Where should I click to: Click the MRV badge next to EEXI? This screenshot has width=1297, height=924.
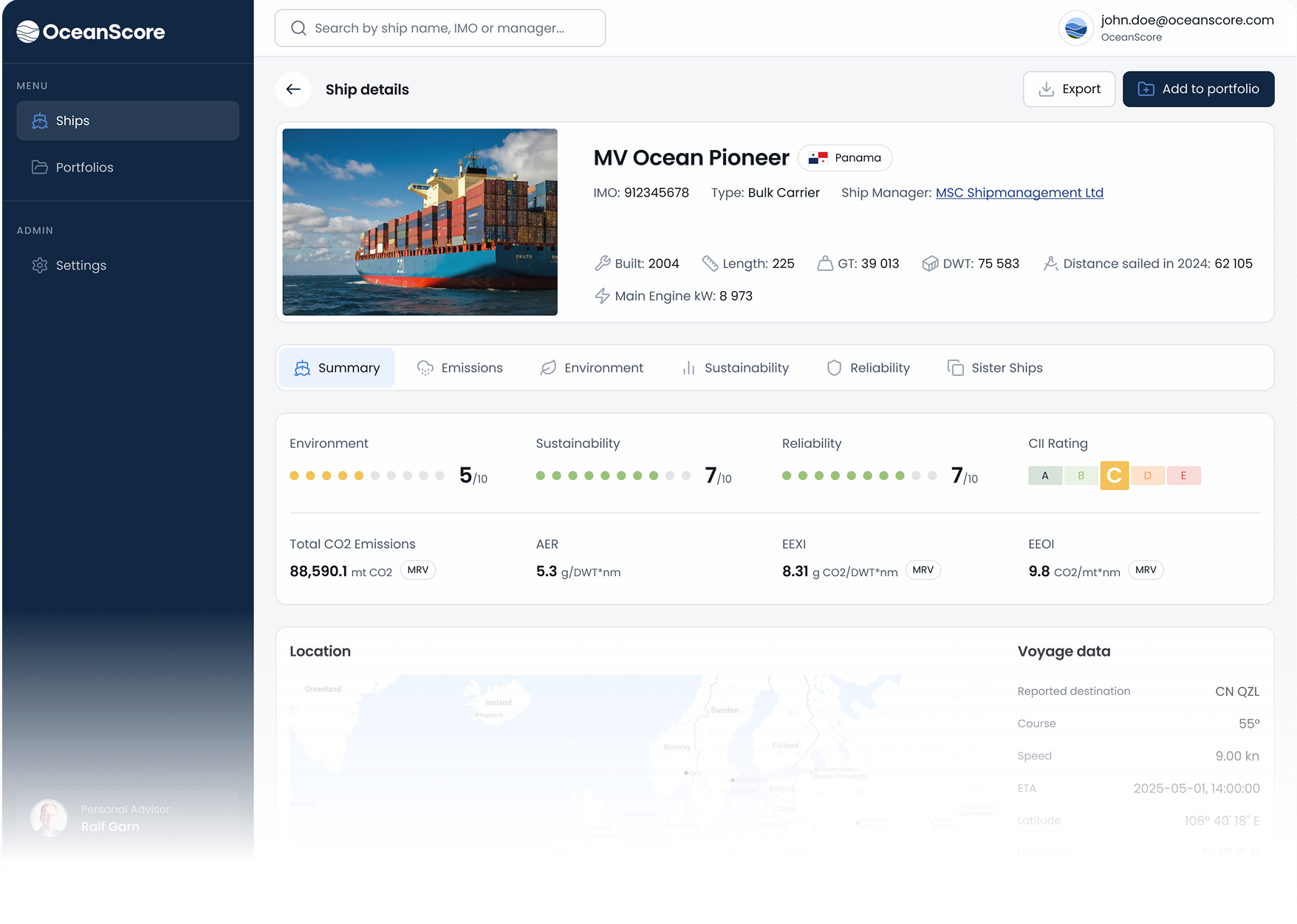(x=923, y=570)
